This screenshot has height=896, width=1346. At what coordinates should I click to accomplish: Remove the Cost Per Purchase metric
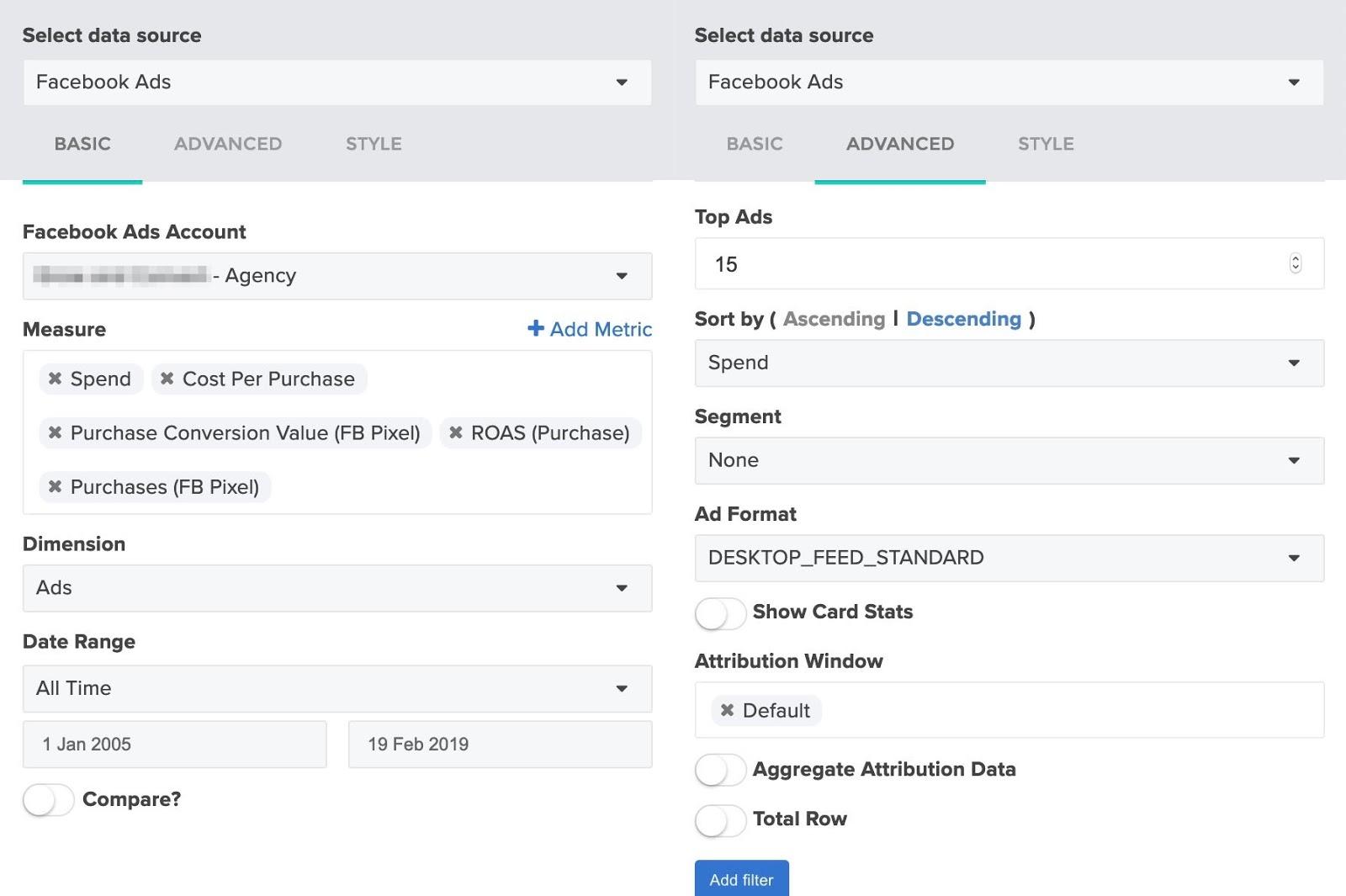[x=167, y=379]
